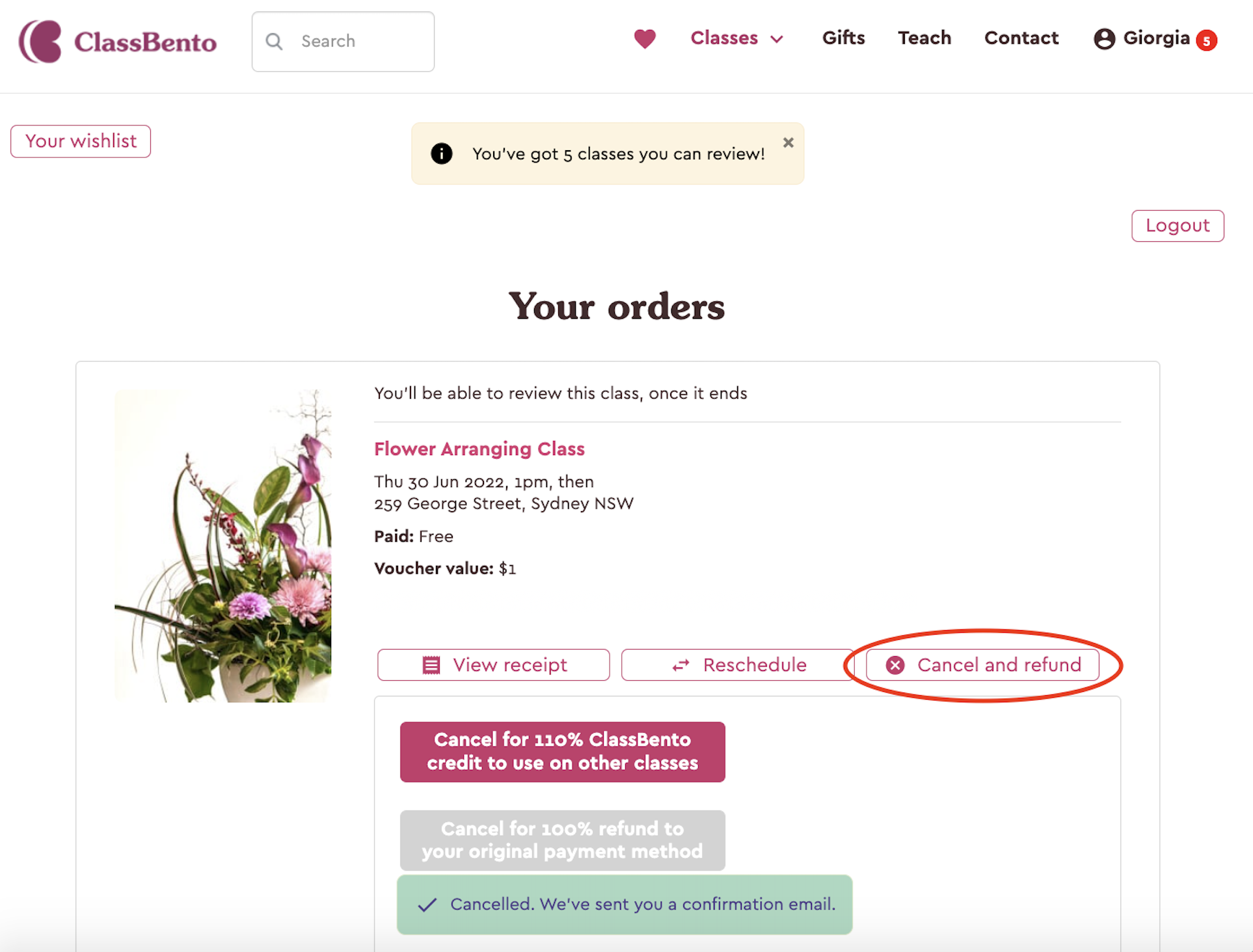The height and width of the screenshot is (952, 1253).
Task: Click the reschedule arrows icon
Action: [680, 665]
